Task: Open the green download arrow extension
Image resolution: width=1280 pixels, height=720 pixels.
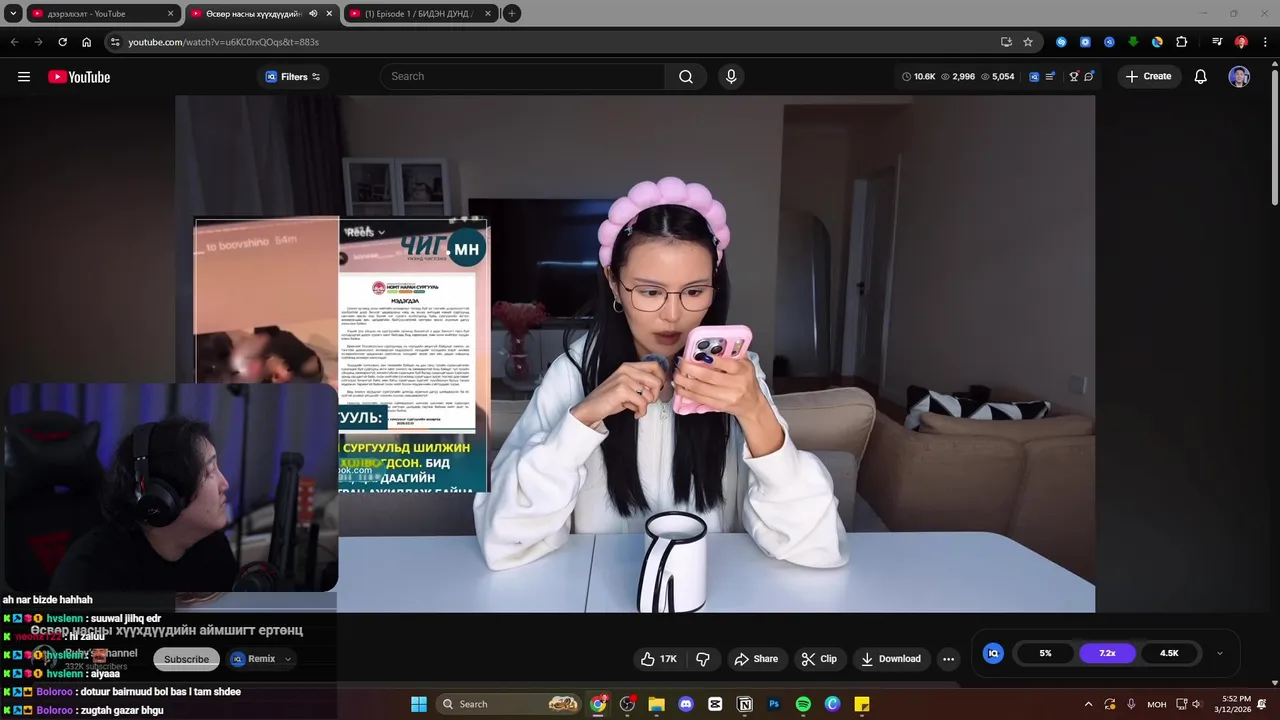Action: click(x=1133, y=42)
